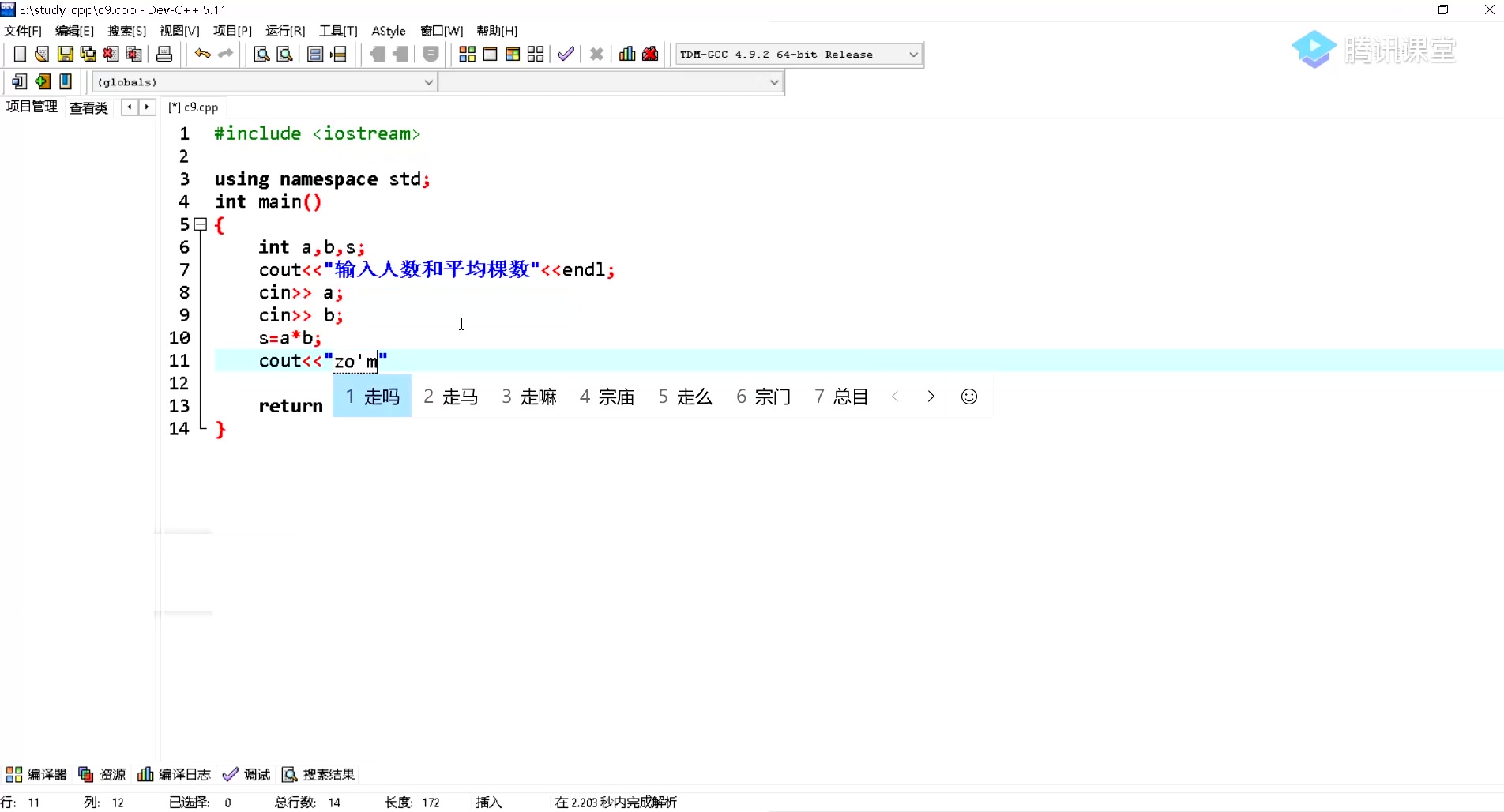The height and width of the screenshot is (812, 1504).
Task: Open an existing file from toolbar
Action: point(41,54)
